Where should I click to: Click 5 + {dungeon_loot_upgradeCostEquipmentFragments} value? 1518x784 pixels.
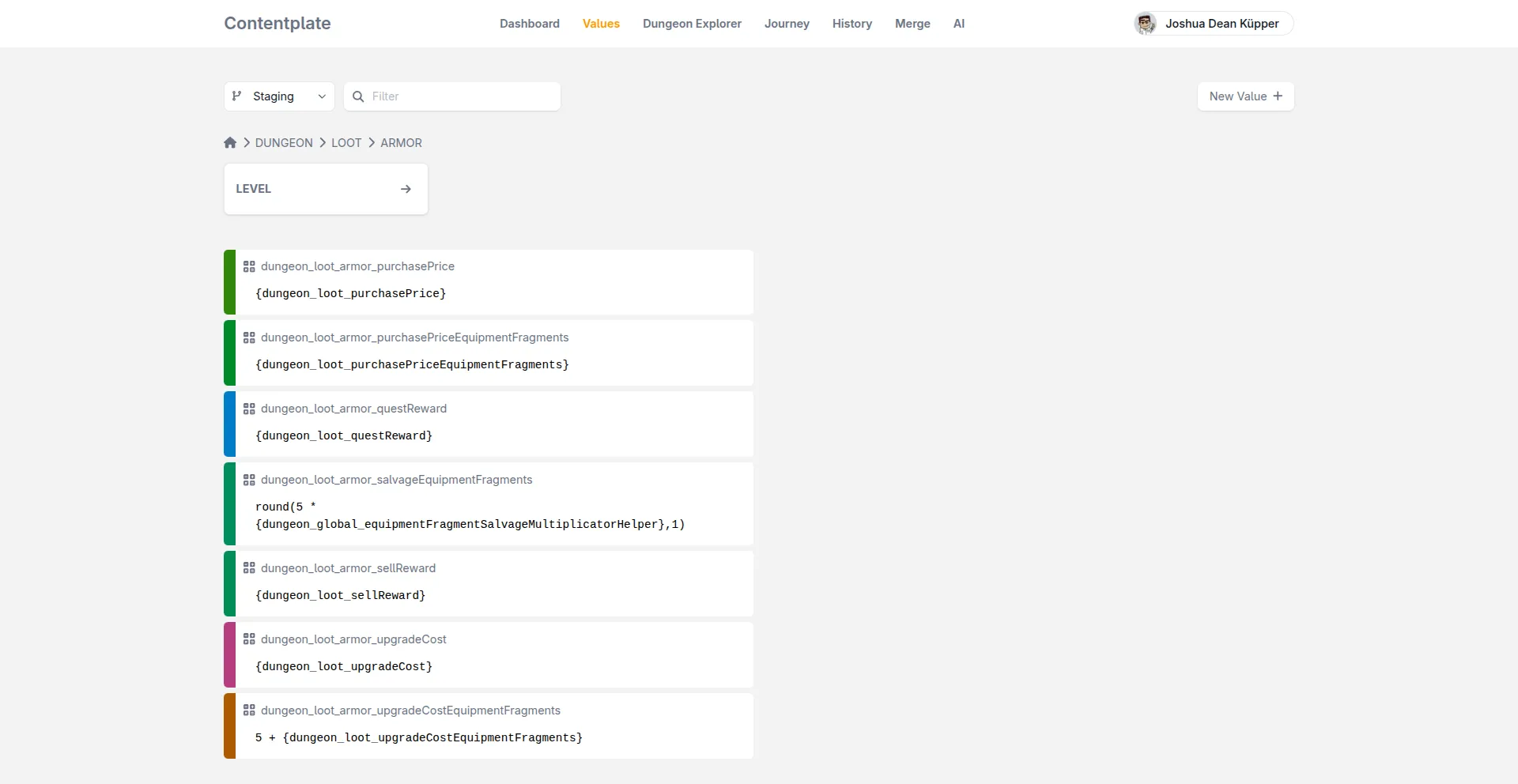tap(419, 737)
